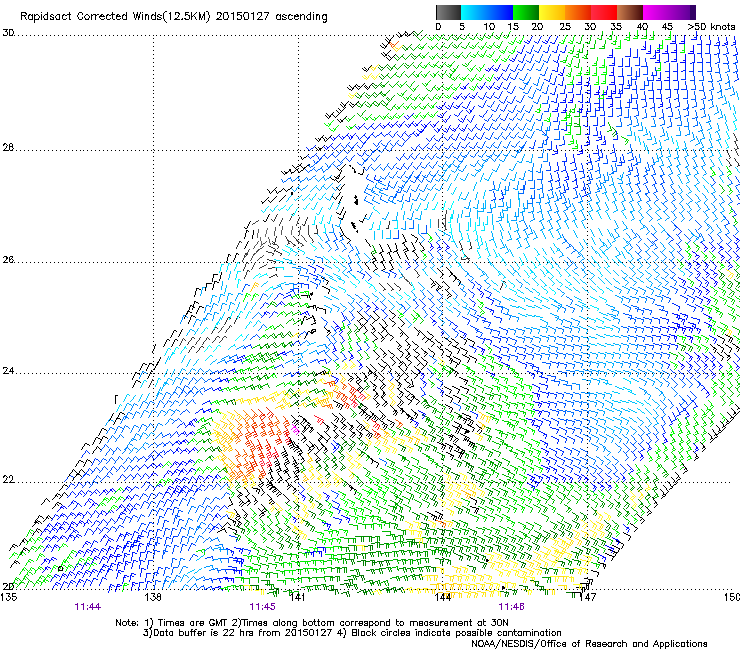The image size is (740, 650).
Task: Click the longitude label '144'
Action: tap(442, 597)
